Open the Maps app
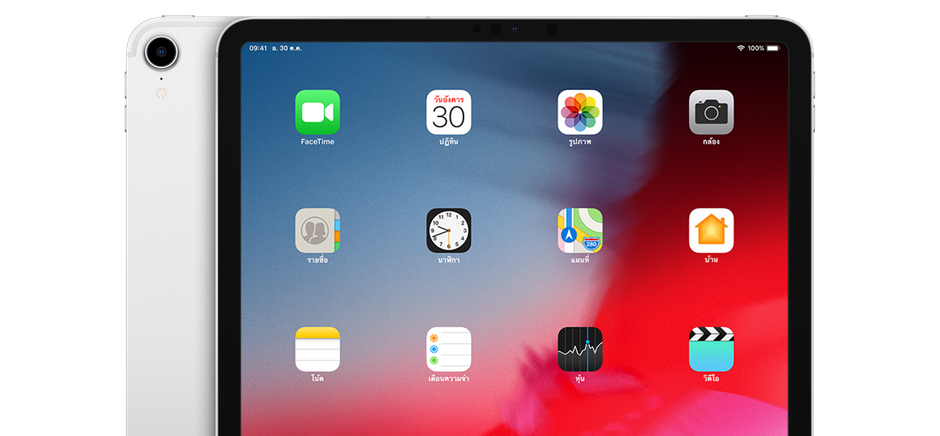This screenshot has width=940, height=436. (x=580, y=230)
